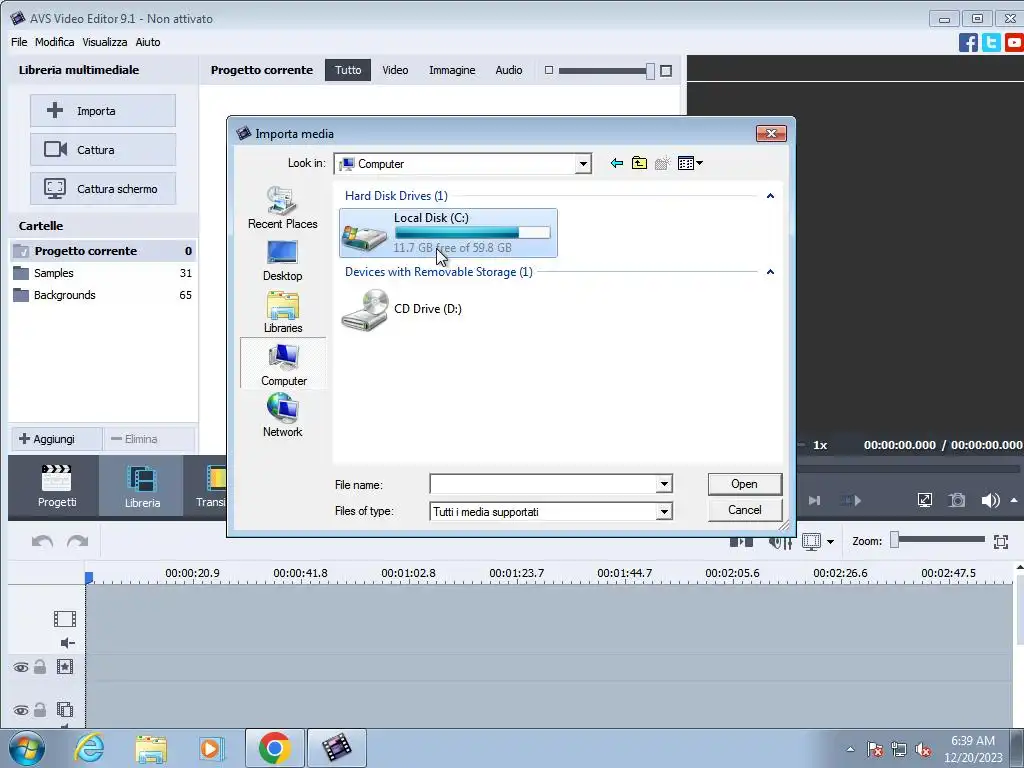Screen dimensions: 1024x768
Task: Collapse Hard Disk Drives group
Action: (770, 196)
